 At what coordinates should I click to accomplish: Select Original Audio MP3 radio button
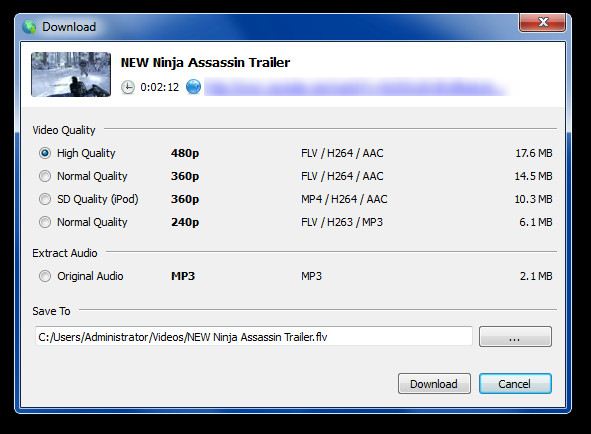click(45, 276)
